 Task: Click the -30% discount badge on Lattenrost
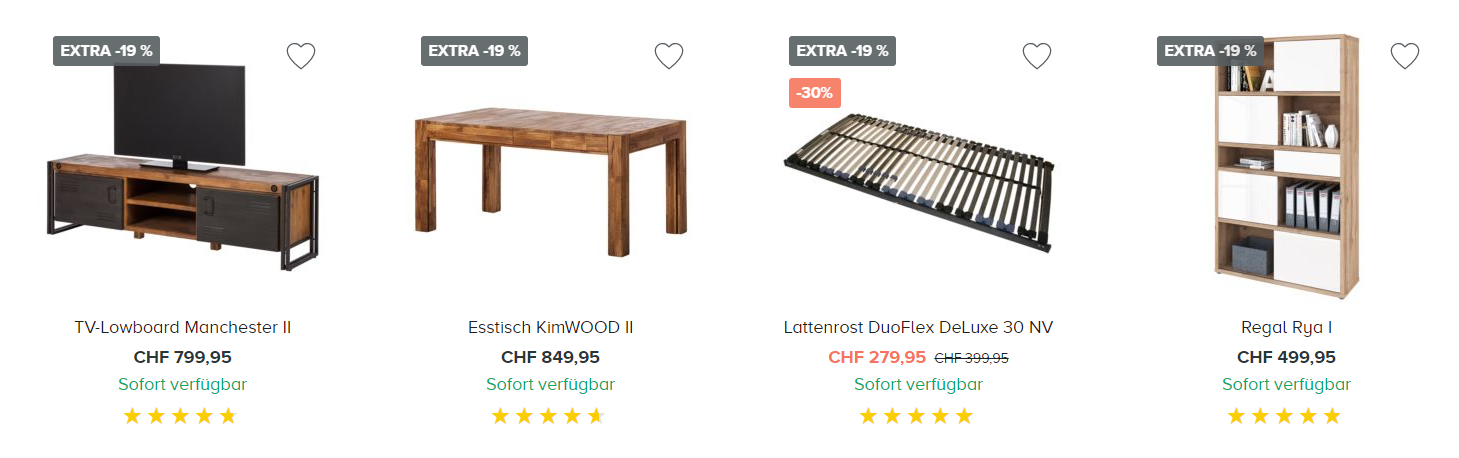click(x=815, y=93)
